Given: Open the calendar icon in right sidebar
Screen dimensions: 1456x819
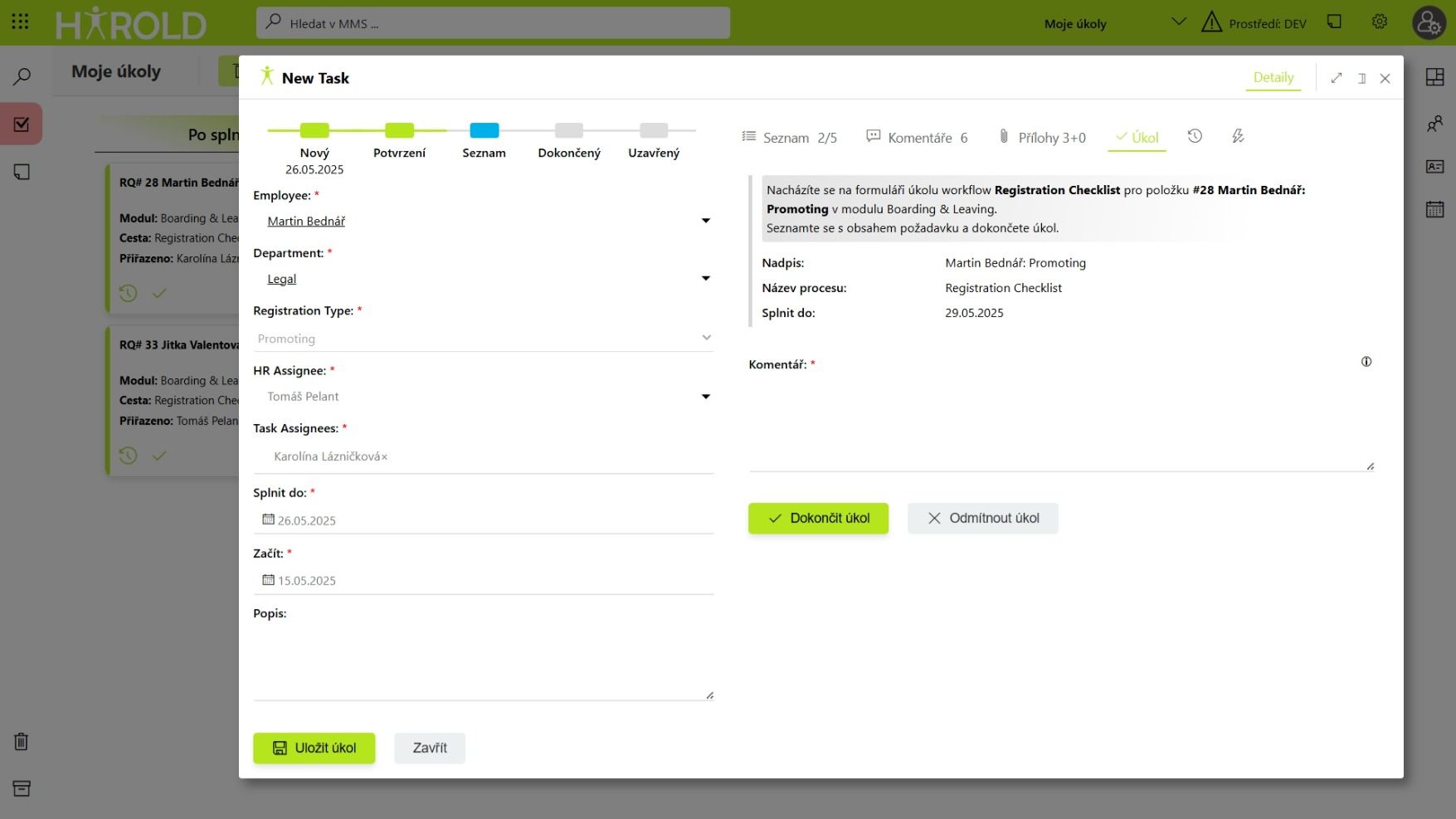Looking at the screenshot, I should pyautogui.click(x=1434, y=209).
